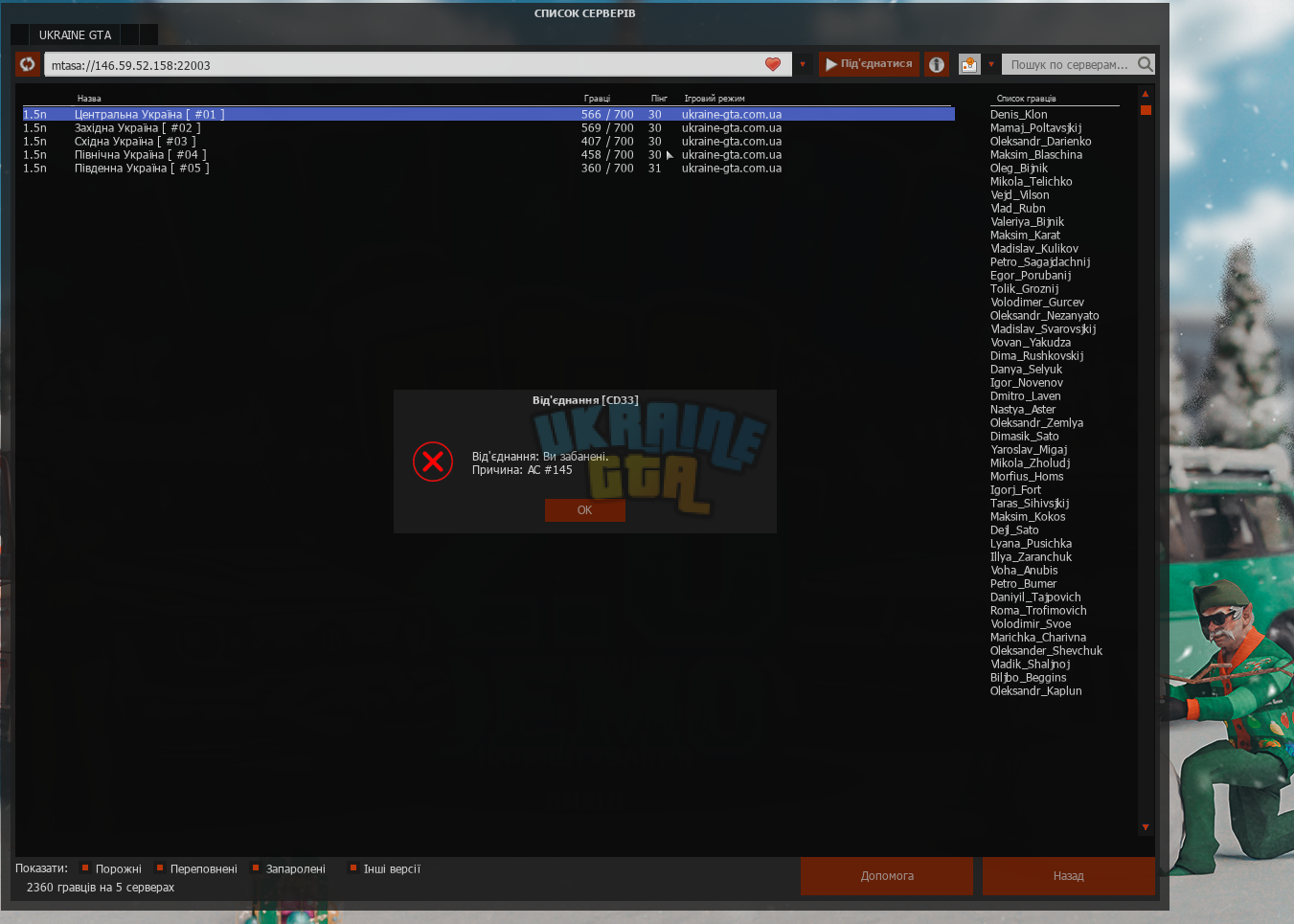
Task: Select player Denis_Klon
Action: click(1018, 114)
